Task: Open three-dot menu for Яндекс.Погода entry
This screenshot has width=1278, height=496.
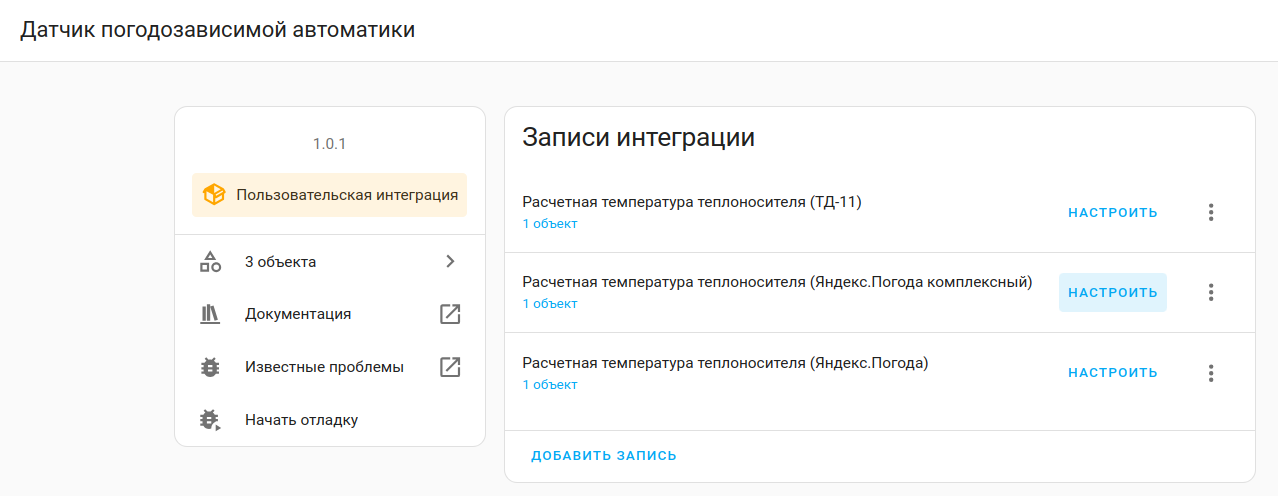Action: [1211, 373]
